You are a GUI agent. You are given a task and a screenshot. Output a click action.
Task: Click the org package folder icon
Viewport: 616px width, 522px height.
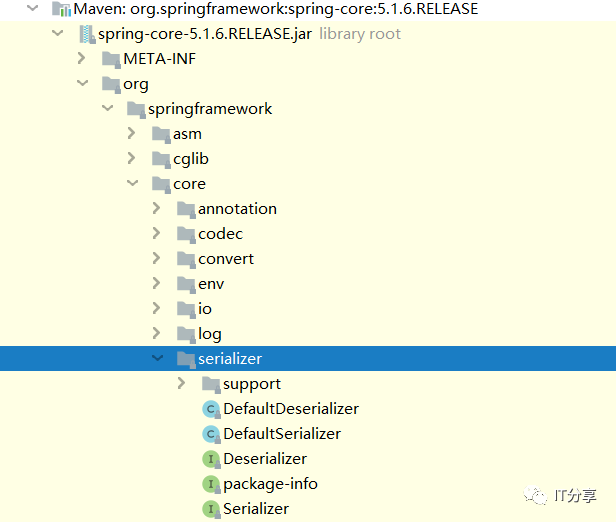click(x=111, y=84)
